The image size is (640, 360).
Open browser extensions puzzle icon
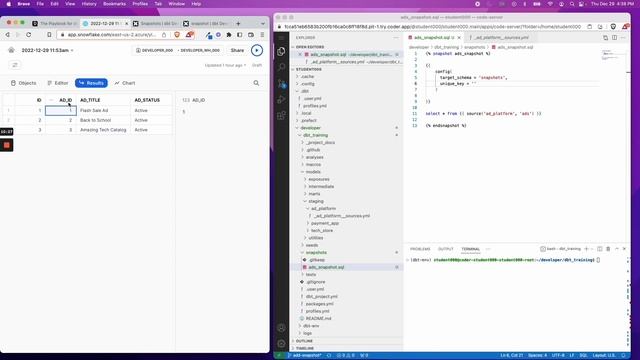click(229, 35)
